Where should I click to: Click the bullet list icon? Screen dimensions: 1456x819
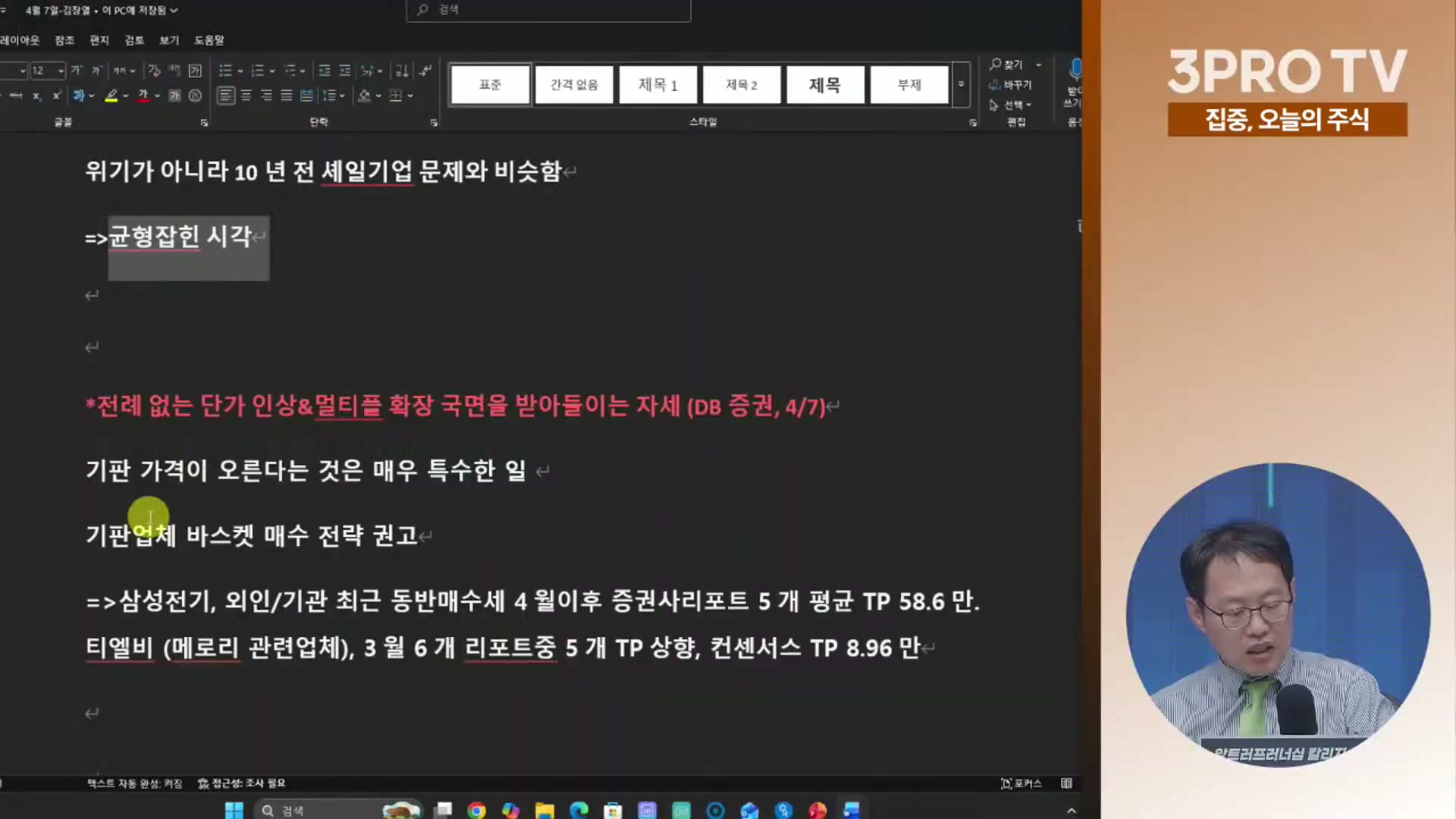click(225, 71)
